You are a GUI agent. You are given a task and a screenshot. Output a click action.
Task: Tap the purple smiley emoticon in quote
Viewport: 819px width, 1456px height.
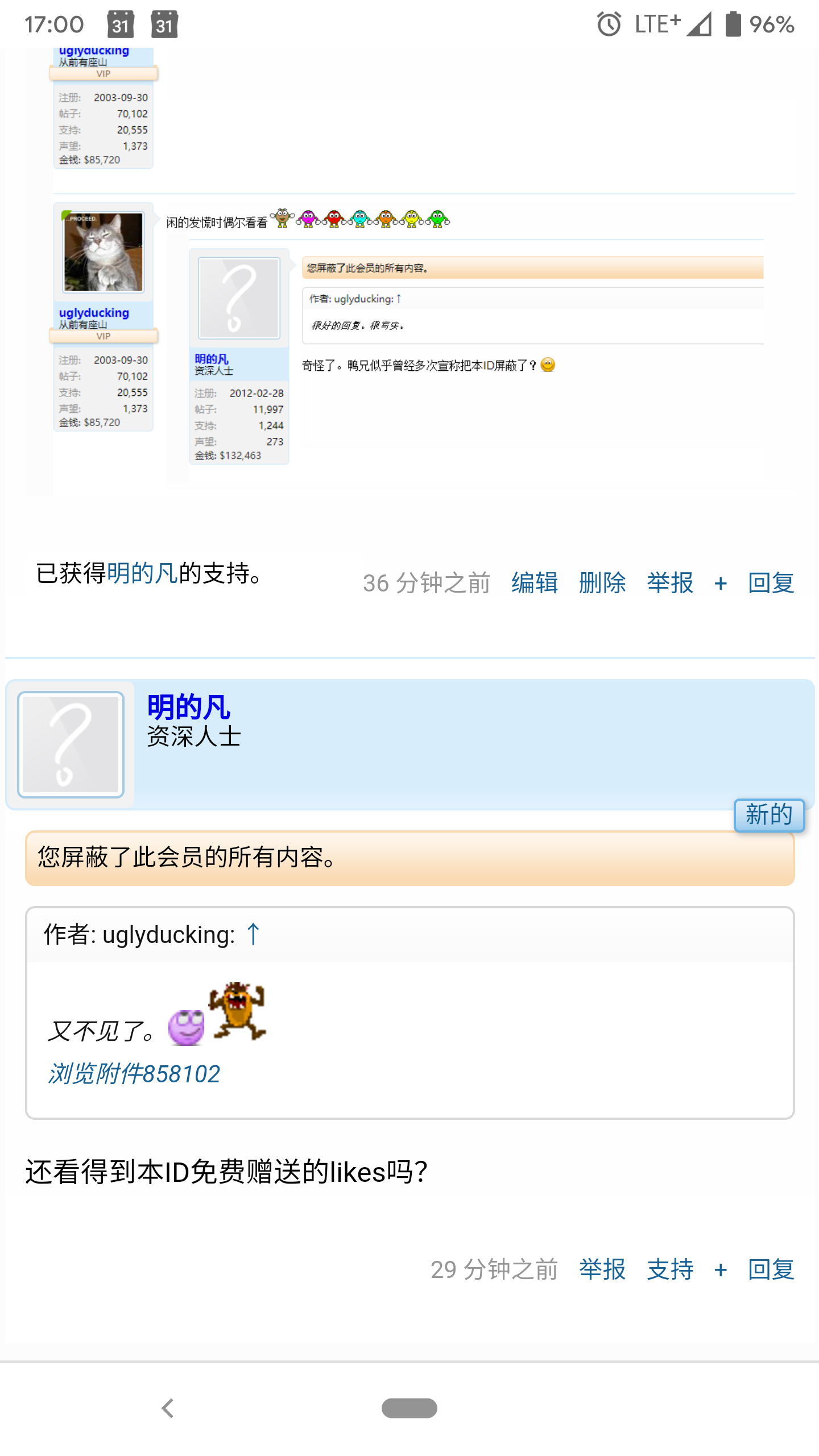(187, 1028)
